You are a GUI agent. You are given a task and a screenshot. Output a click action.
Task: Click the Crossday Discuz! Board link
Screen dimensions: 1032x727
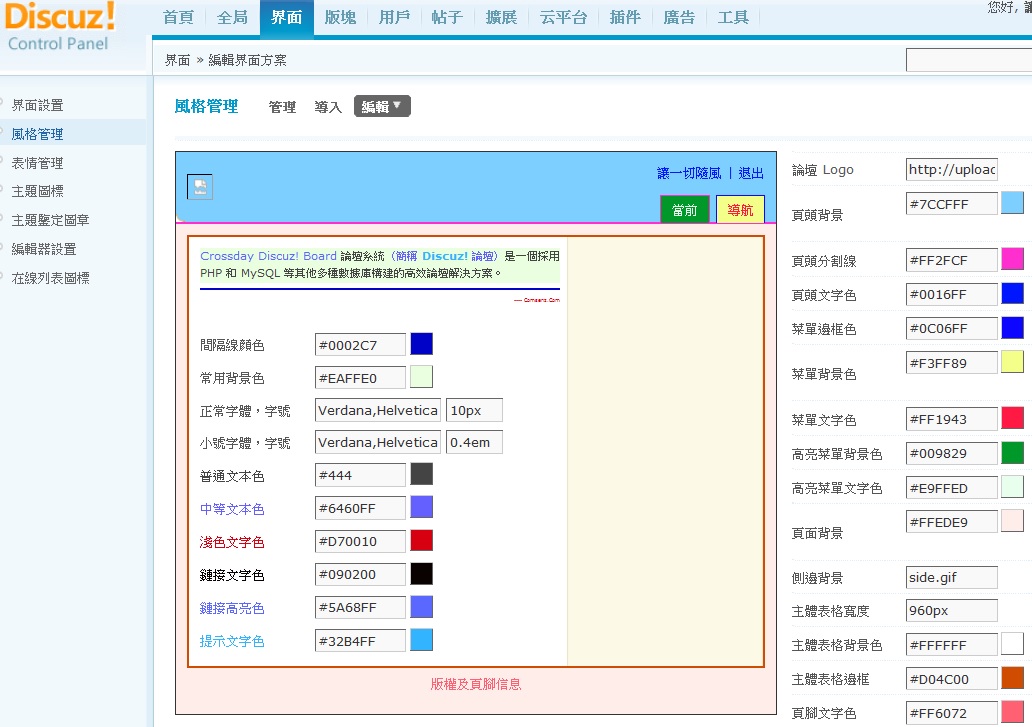269,256
